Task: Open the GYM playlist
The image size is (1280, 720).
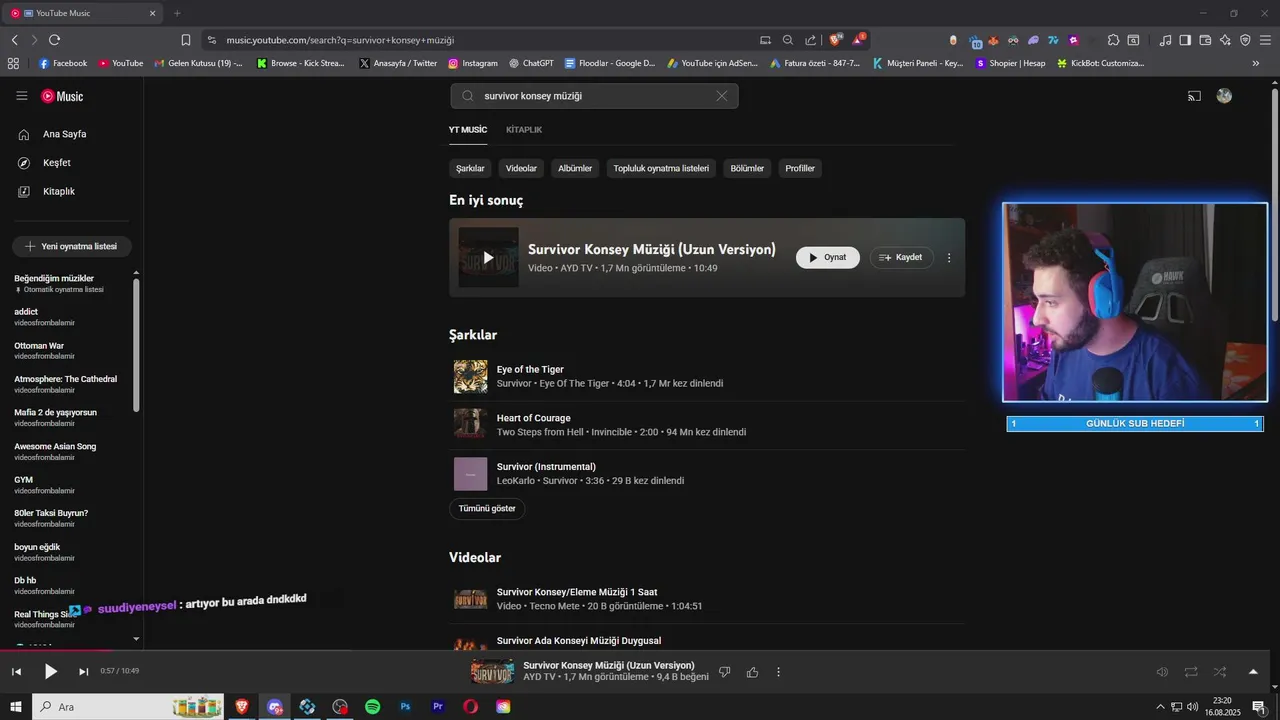Action: coord(23,480)
